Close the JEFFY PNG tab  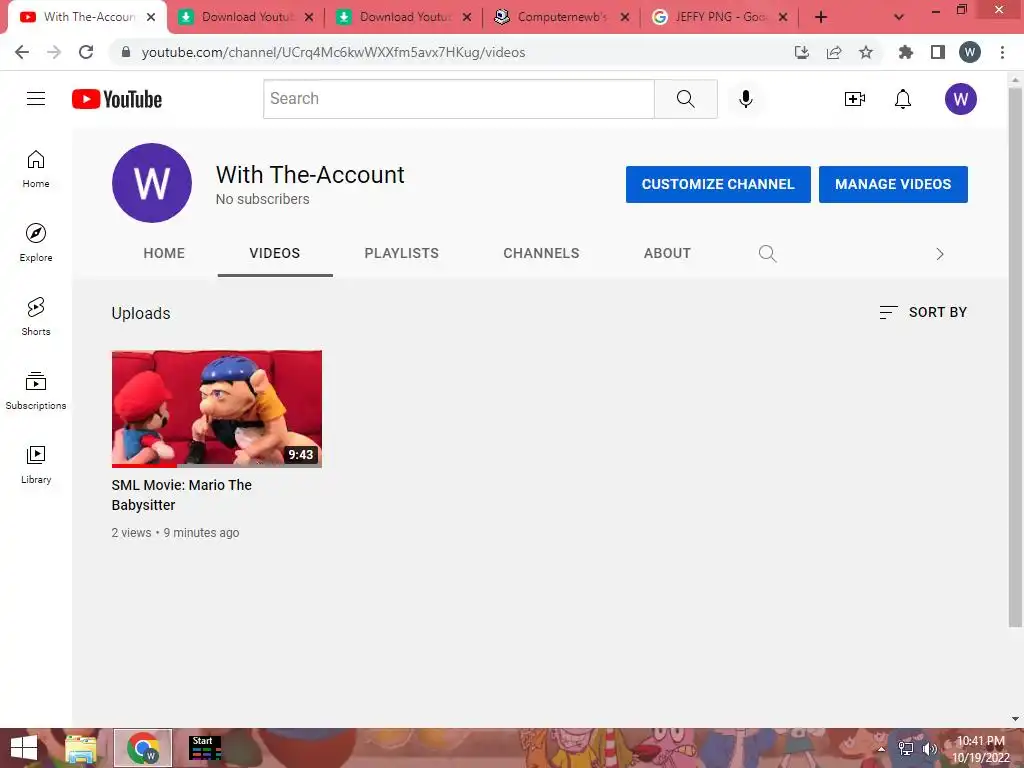[783, 17]
